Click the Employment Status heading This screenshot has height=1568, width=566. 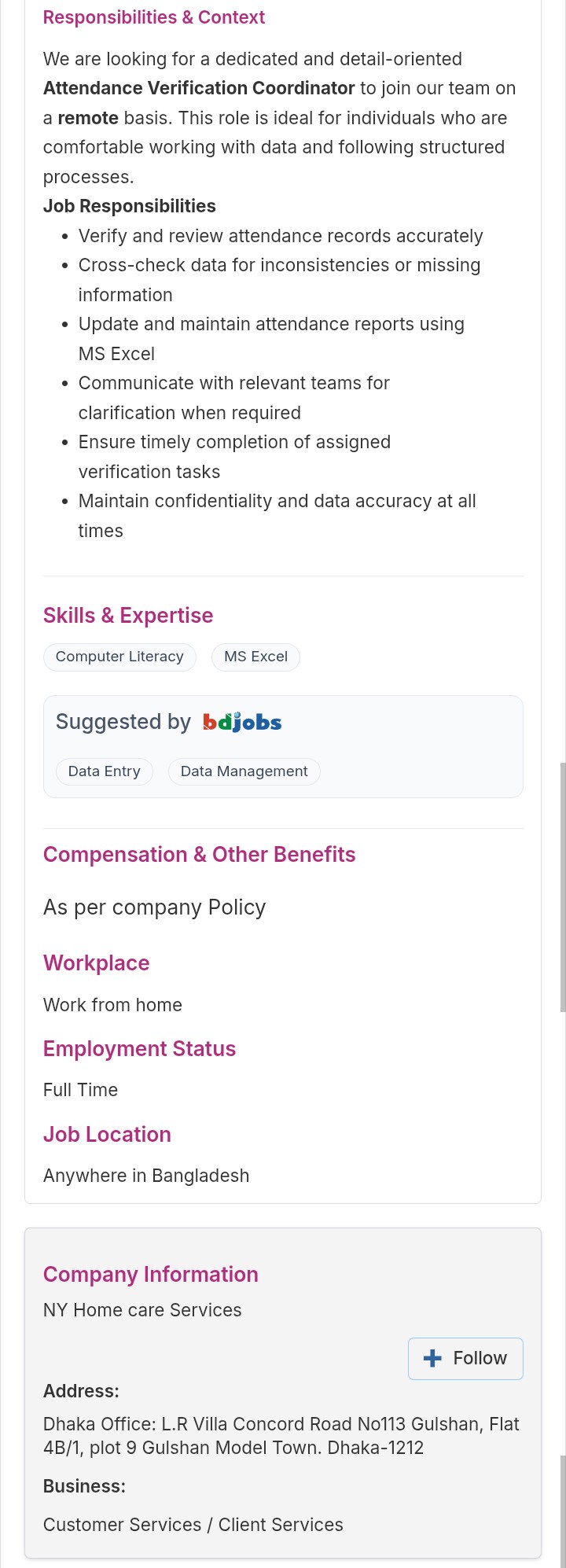tap(140, 1049)
